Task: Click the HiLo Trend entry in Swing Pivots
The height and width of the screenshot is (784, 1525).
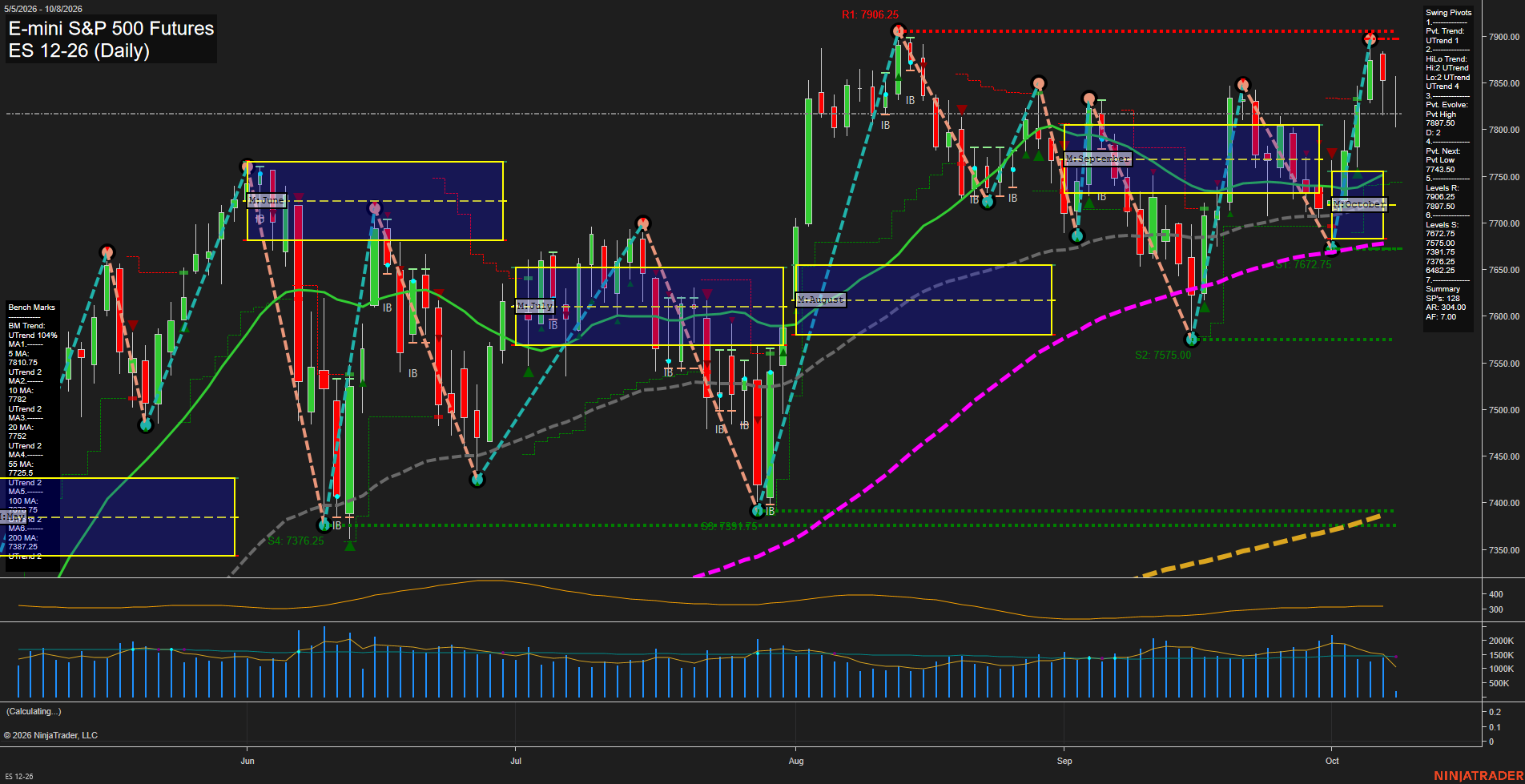Action: [x=1447, y=73]
